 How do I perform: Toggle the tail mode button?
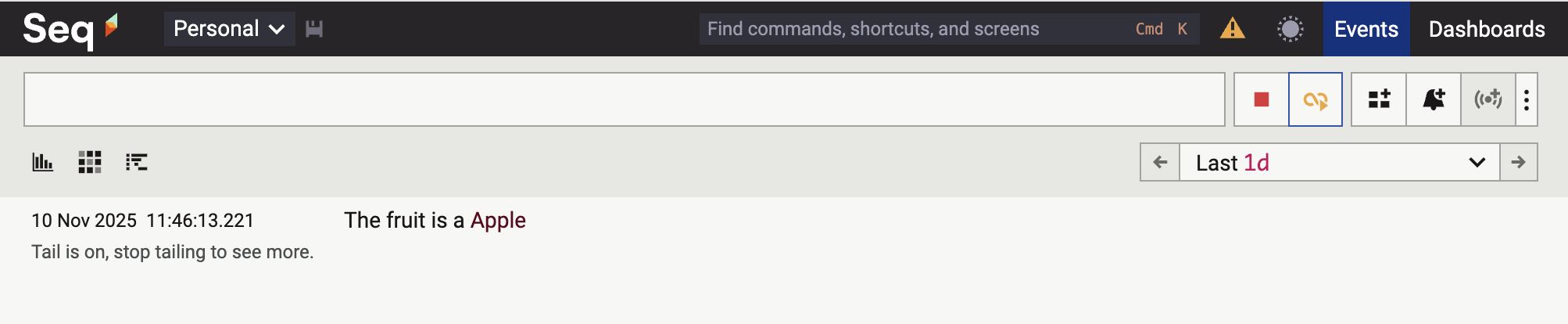pos(1315,99)
